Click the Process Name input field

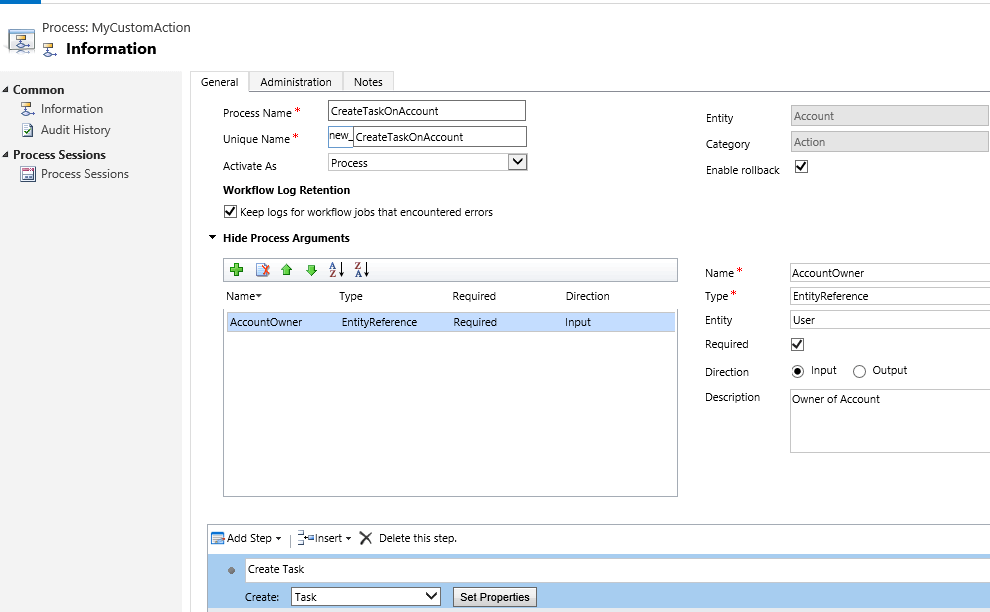pyautogui.click(x=427, y=111)
